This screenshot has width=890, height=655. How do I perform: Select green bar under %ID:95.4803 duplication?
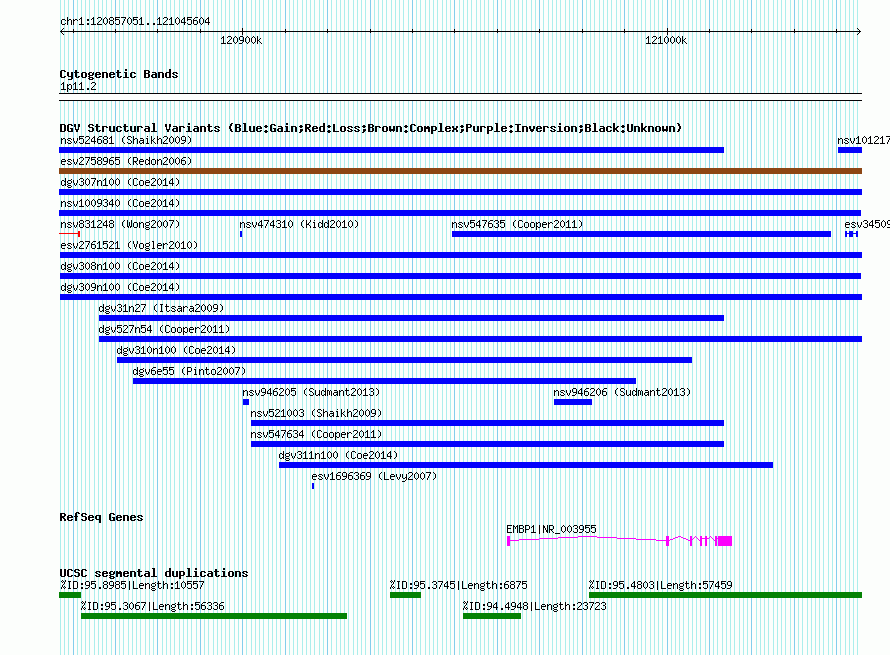point(725,595)
